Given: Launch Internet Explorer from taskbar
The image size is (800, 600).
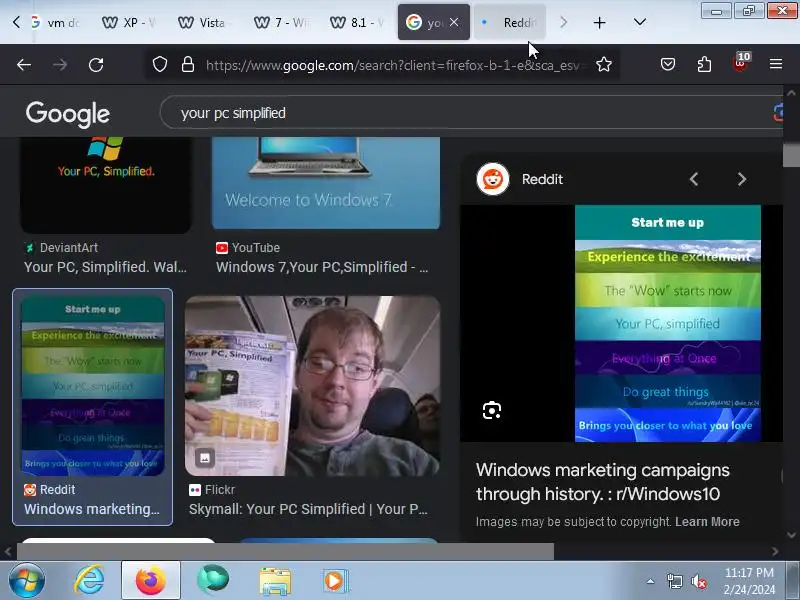Looking at the screenshot, I should coord(89,581).
